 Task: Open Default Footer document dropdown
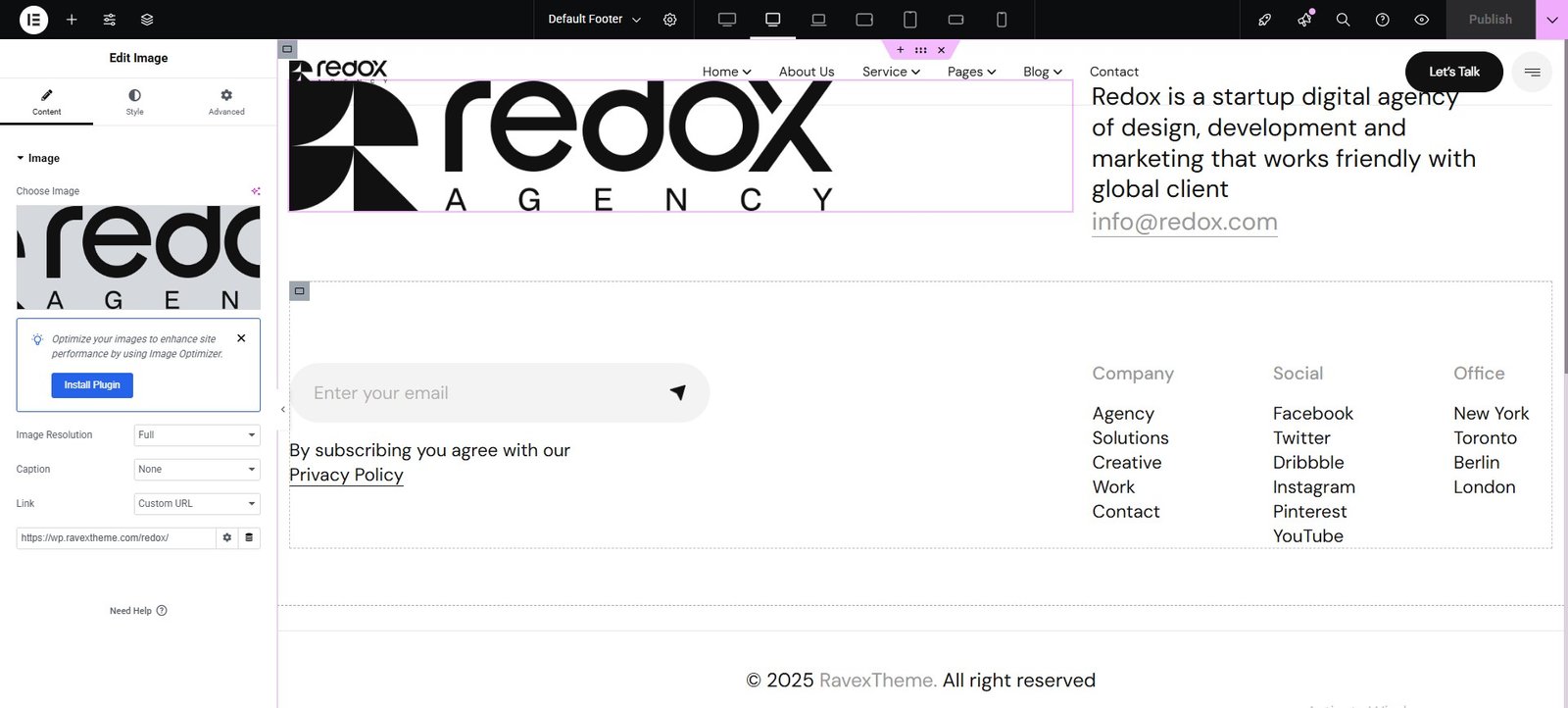point(594,20)
